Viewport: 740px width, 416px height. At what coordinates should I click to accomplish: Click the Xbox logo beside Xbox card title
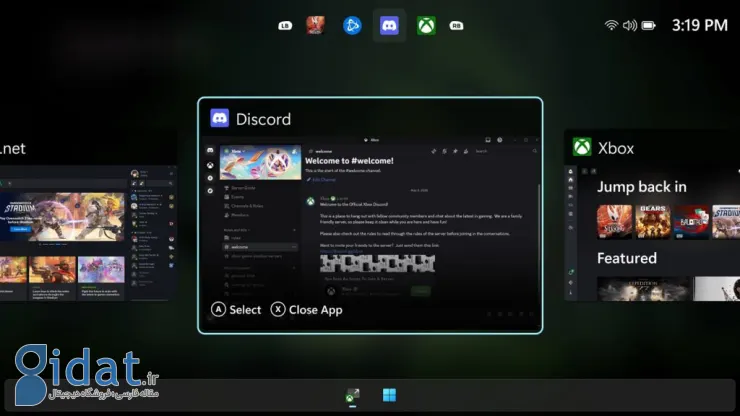tap(582, 147)
